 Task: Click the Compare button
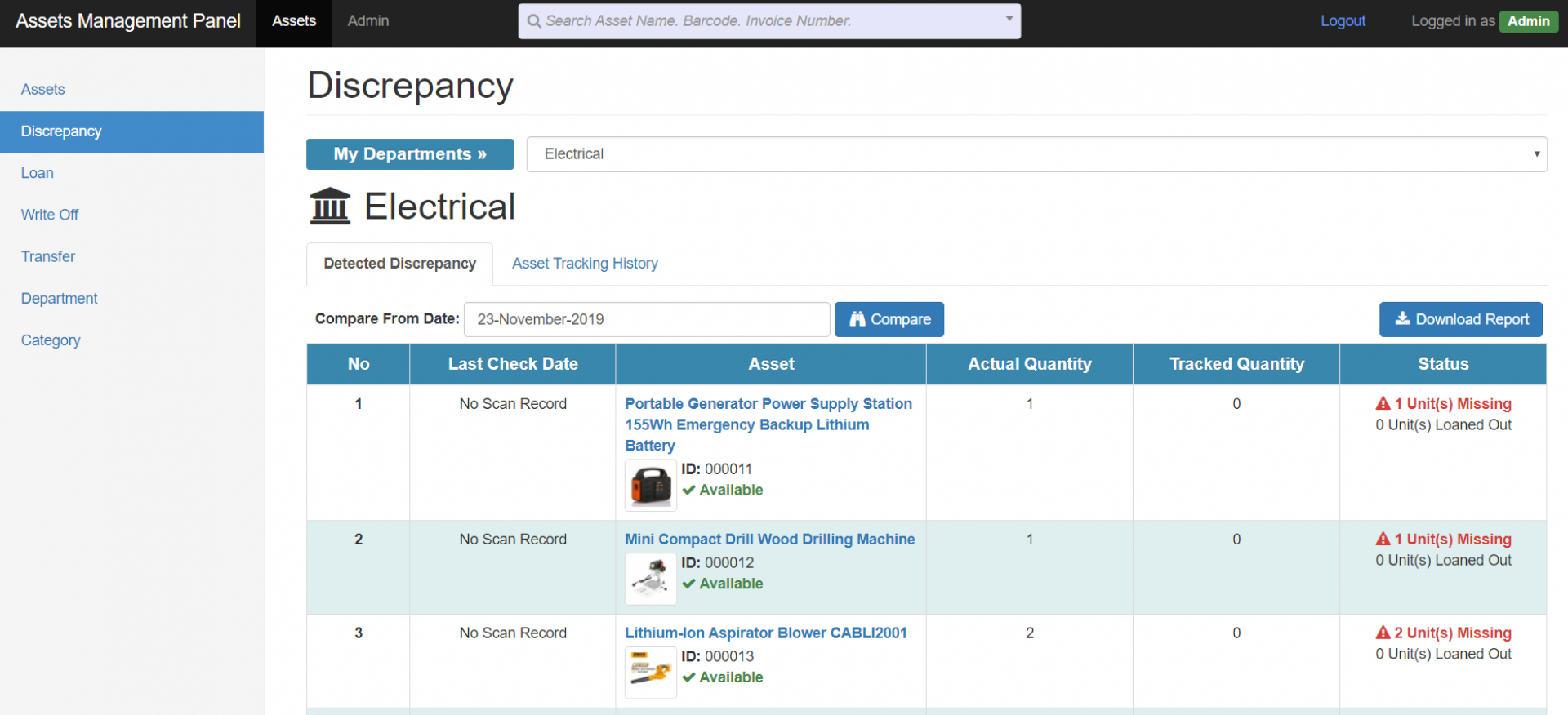click(889, 319)
